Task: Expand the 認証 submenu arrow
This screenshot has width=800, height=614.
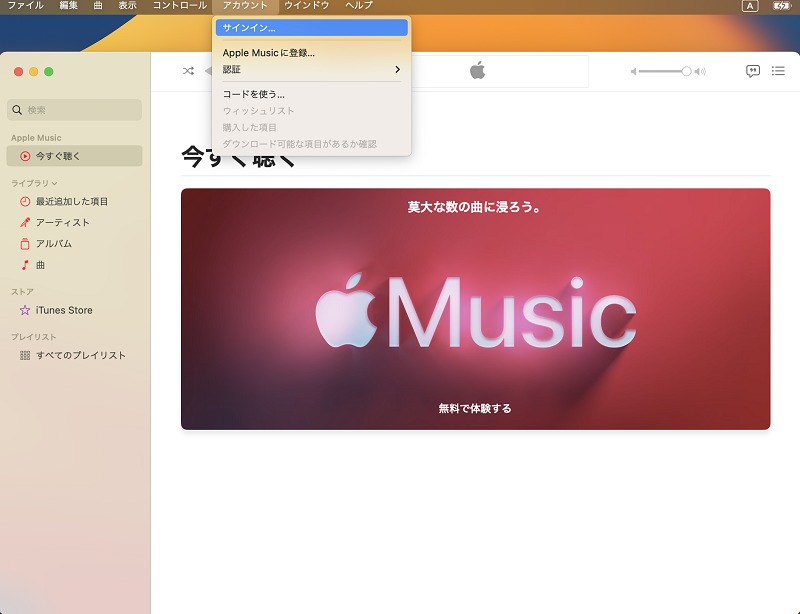Action: coord(397,69)
